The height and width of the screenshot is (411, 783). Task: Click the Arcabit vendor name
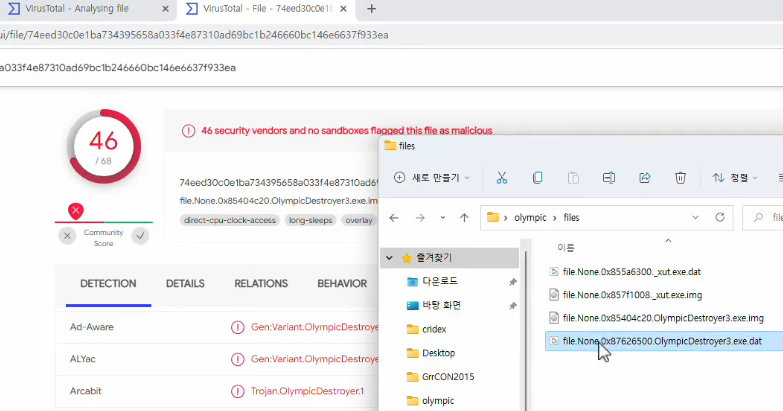[x=86, y=391]
